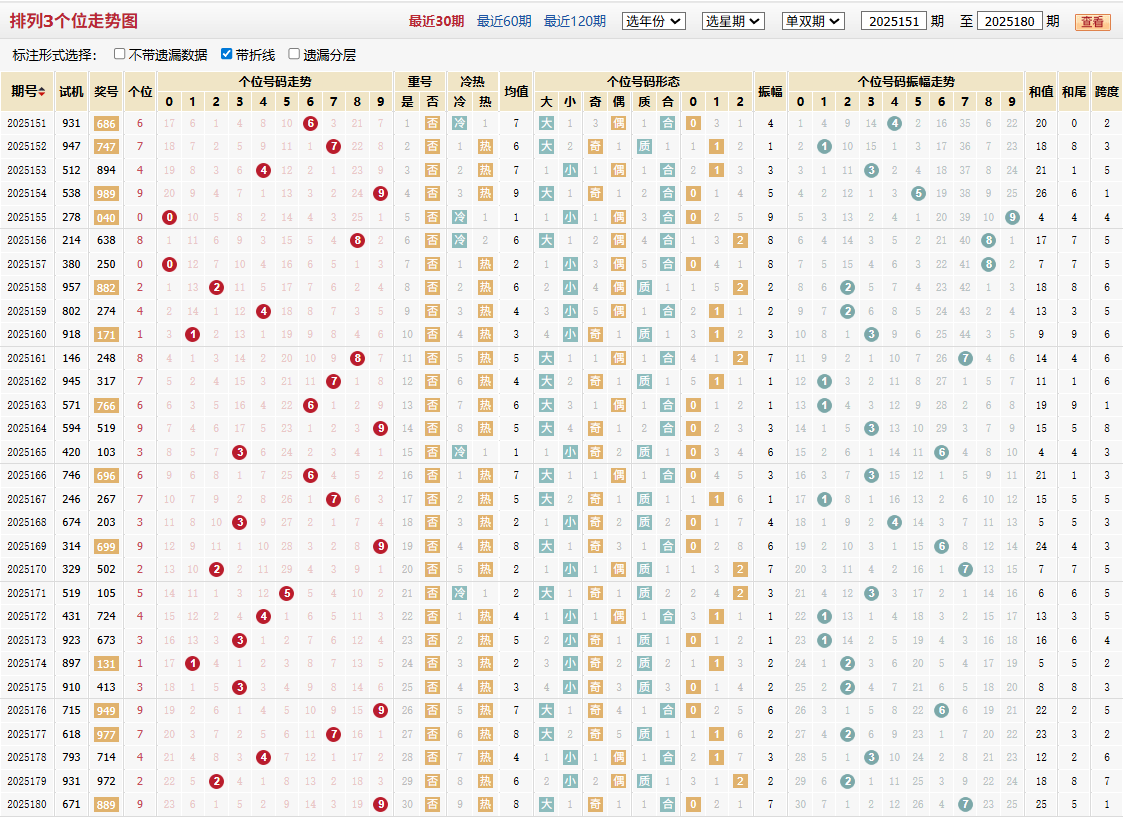This screenshot has width=1123, height=817.
Task: Select the 跨度 column header
Action: coord(1107,91)
